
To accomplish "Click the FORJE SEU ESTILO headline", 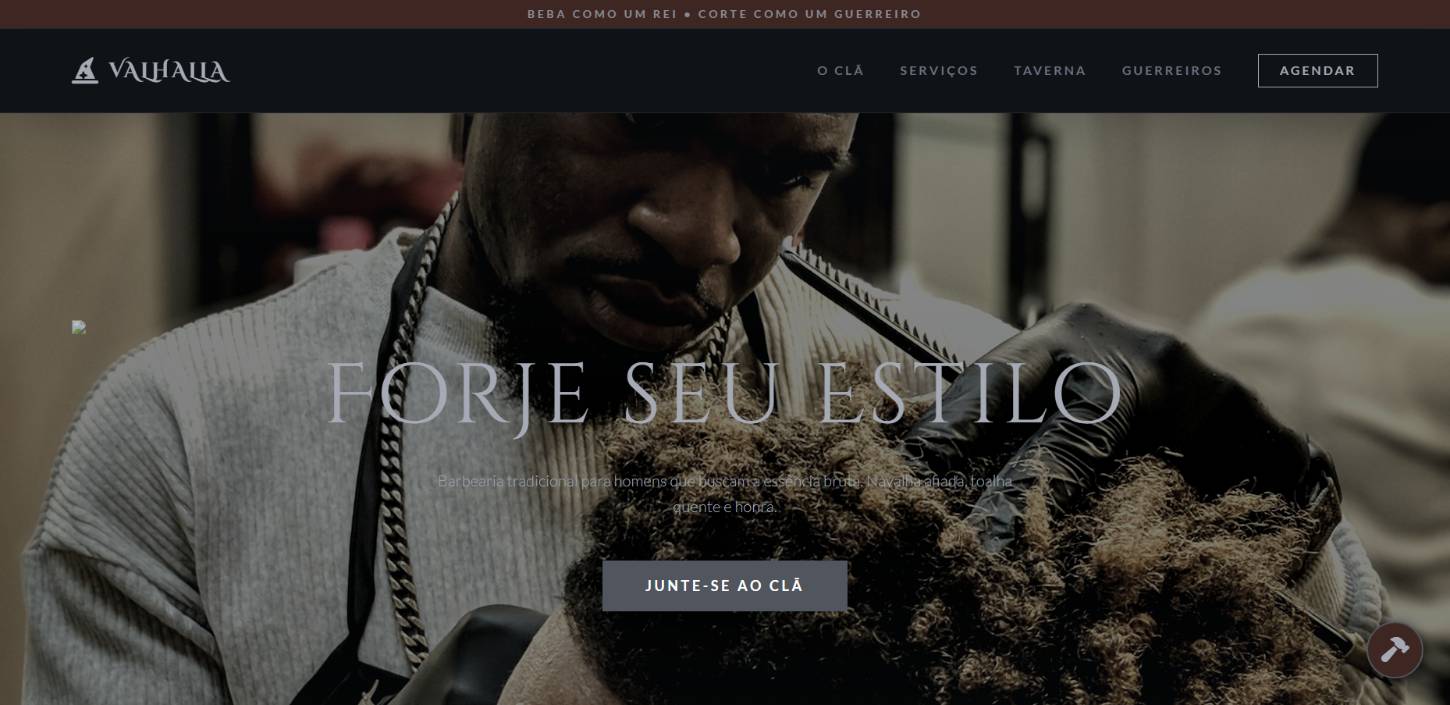I will click(724, 392).
